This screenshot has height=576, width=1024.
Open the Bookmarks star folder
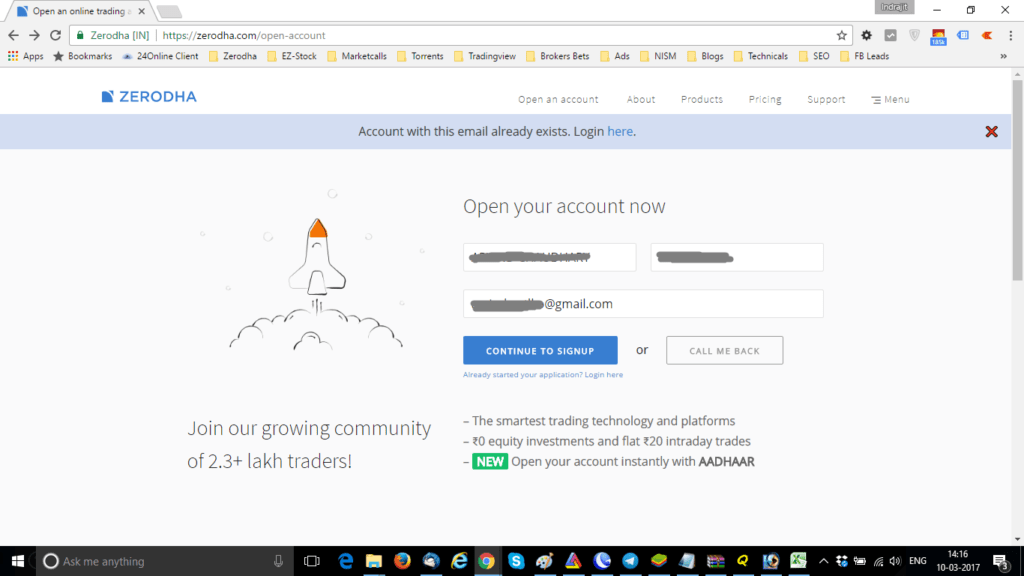pyautogui.click(x=82, y=56)
